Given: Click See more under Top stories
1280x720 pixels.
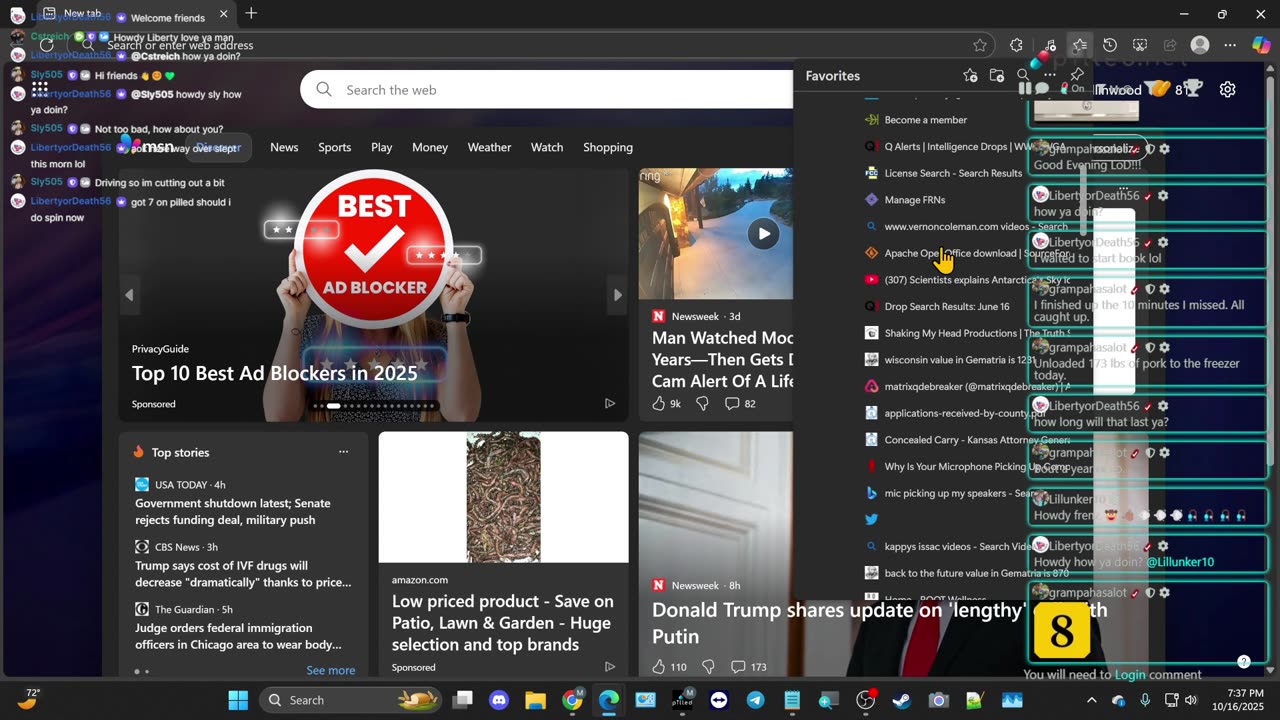Looking at the screenshot, I should pyautogui.click(x=330, y=670).
